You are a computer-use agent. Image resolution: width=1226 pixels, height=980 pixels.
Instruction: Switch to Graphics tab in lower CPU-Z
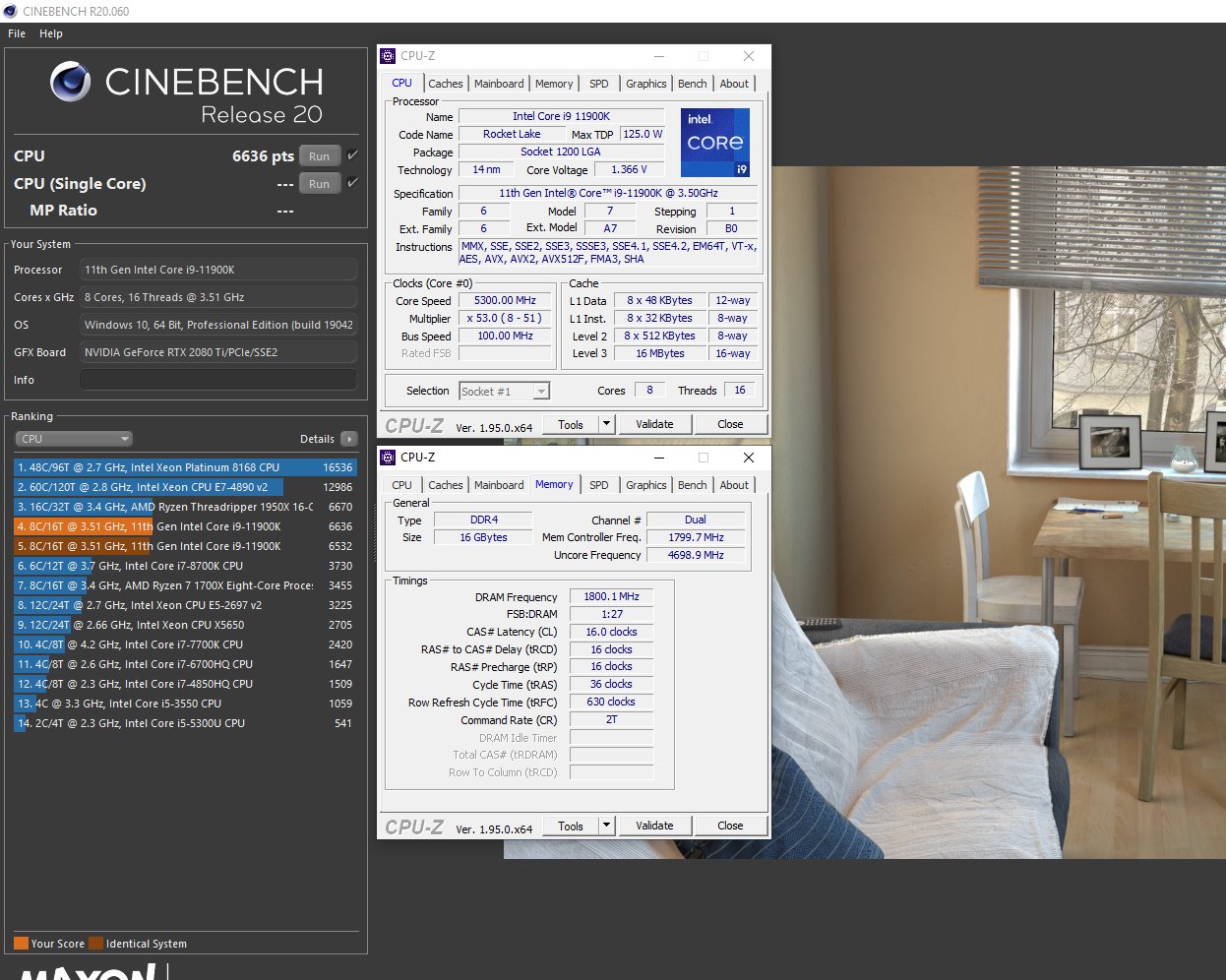click(x=646, y=485)
